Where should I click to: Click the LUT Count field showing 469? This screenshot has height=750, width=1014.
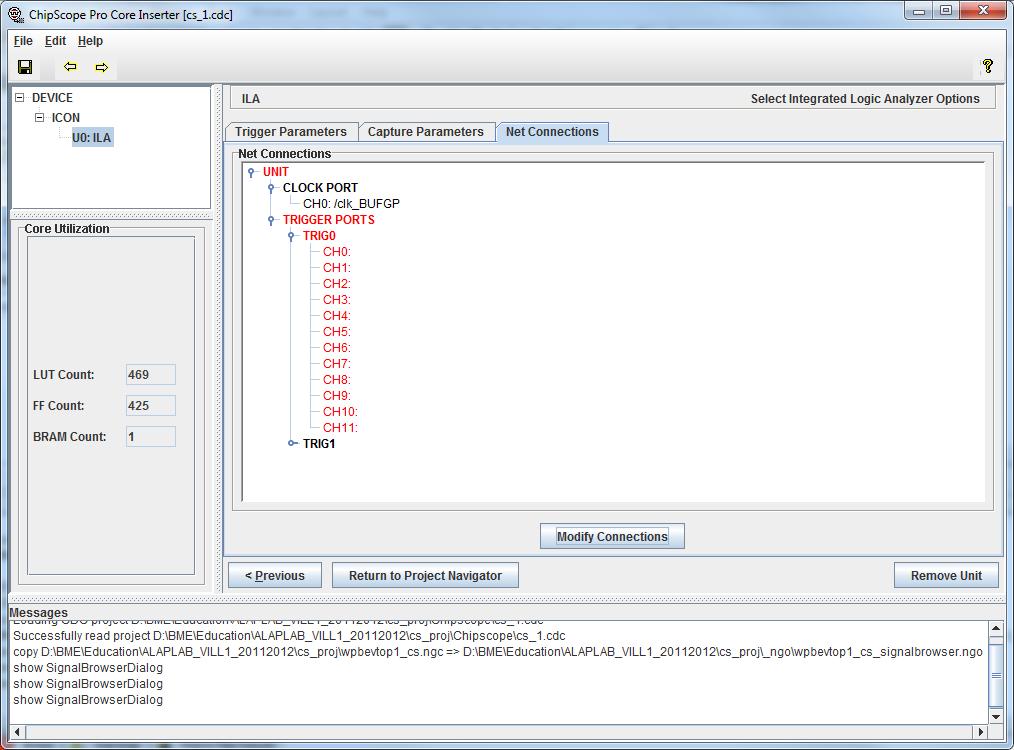151,374
